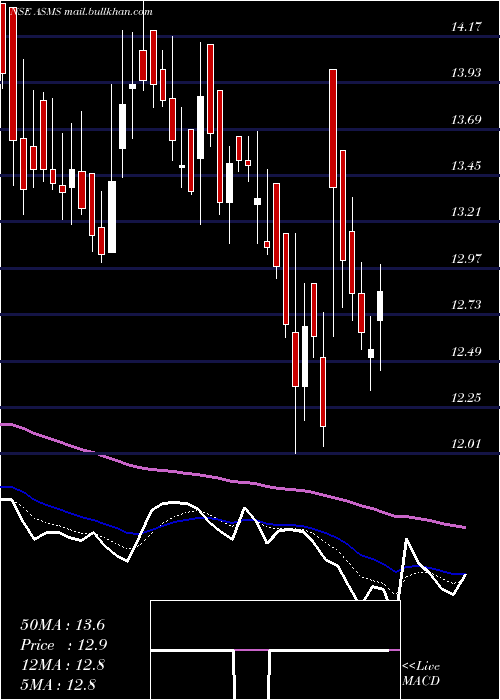Click the 14.17 price axis label

466,27
